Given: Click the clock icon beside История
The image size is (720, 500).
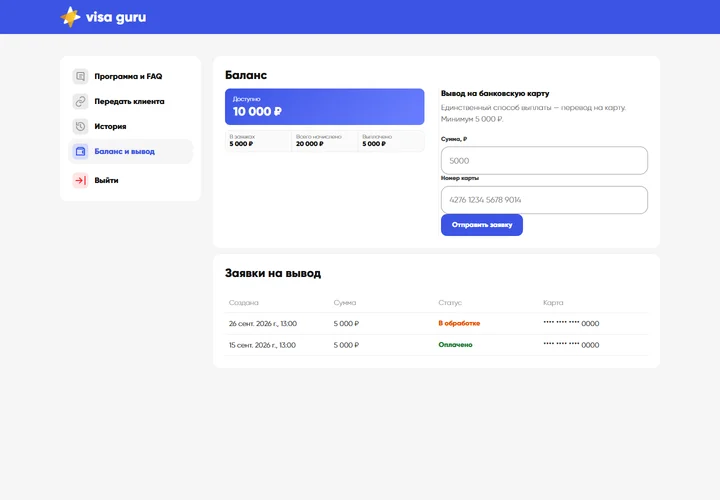Looking at the screenshot, I should click(80, 126).
